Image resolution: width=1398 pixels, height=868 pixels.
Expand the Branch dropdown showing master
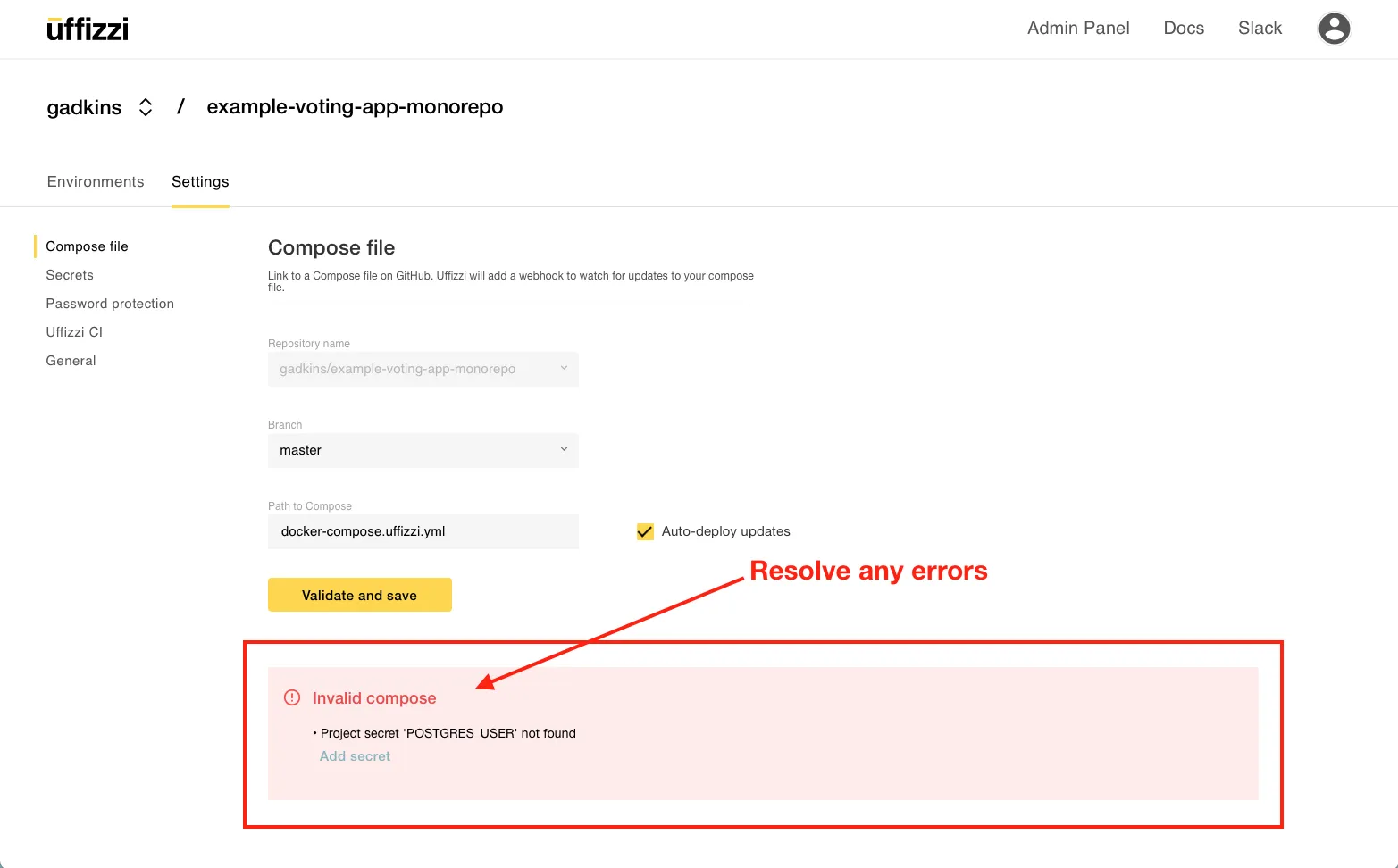click(423, 450)
